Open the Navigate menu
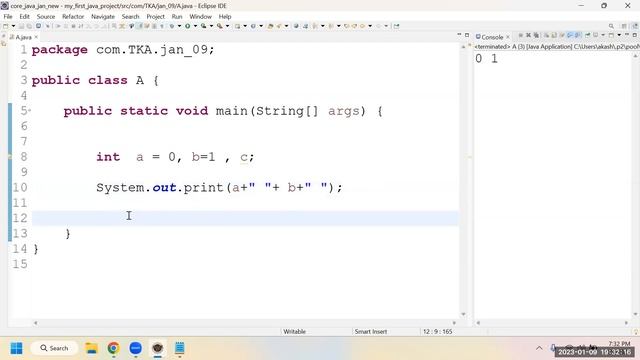This screenshot has width=640, height=360. 103,16
